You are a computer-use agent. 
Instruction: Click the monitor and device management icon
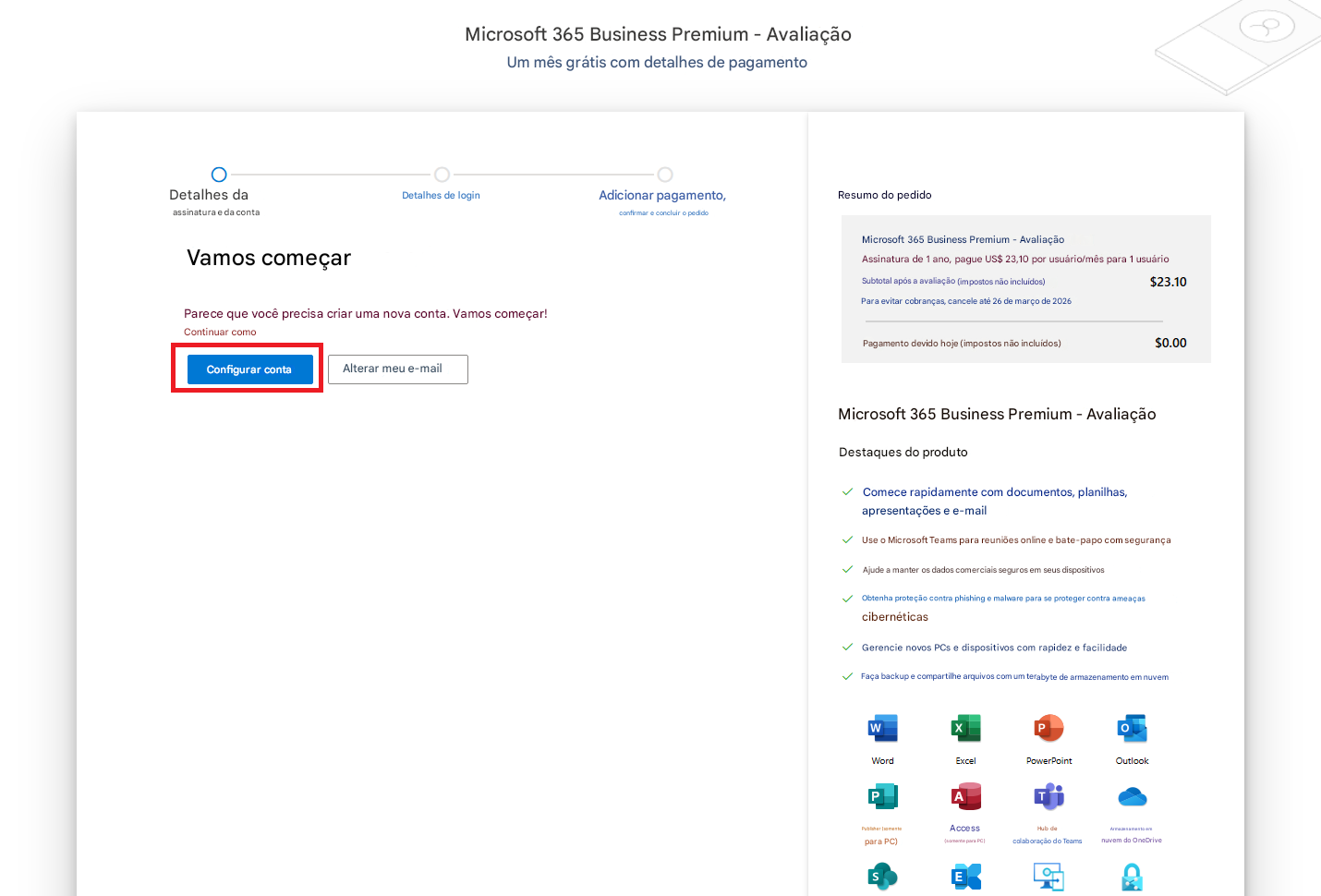[x=1048, y=876]
